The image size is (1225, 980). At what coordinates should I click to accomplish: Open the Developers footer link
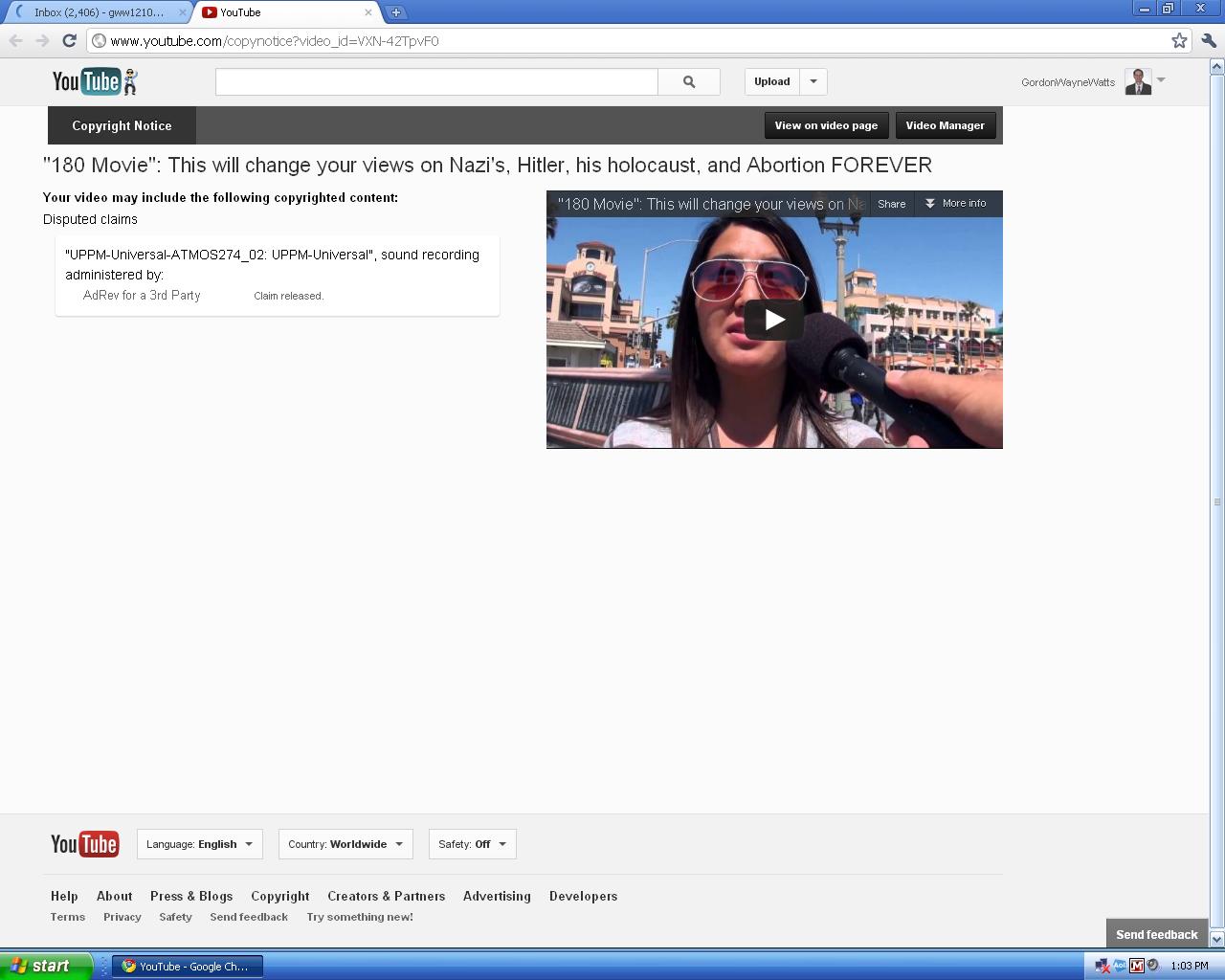pos(583,896)
